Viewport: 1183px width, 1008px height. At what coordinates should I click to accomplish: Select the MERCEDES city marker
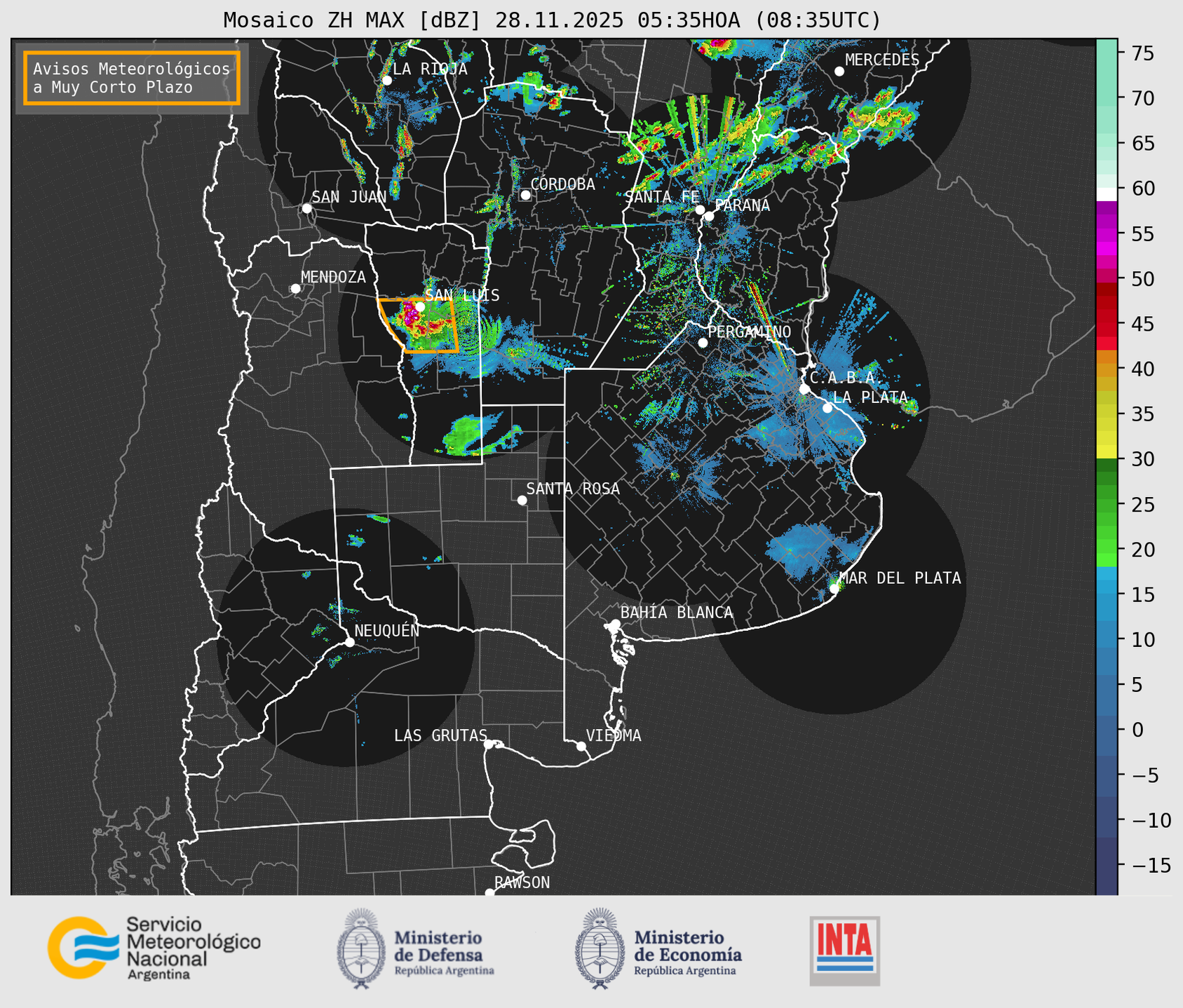(839, 71)
